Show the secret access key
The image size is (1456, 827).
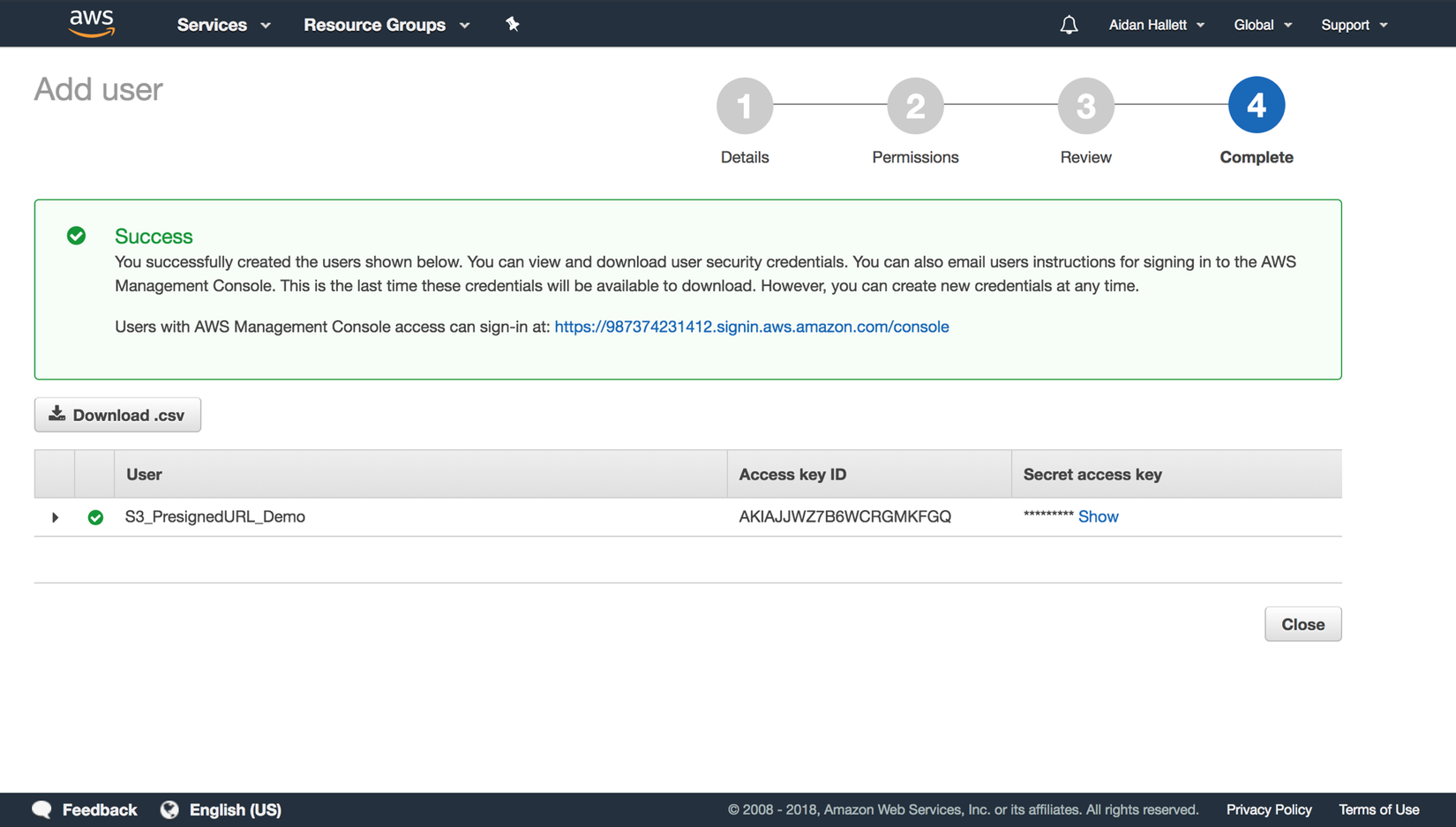1098,516
